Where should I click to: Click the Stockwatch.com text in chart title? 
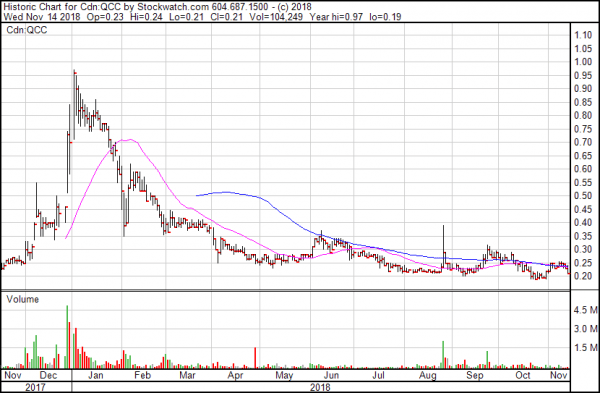[173, 7]
